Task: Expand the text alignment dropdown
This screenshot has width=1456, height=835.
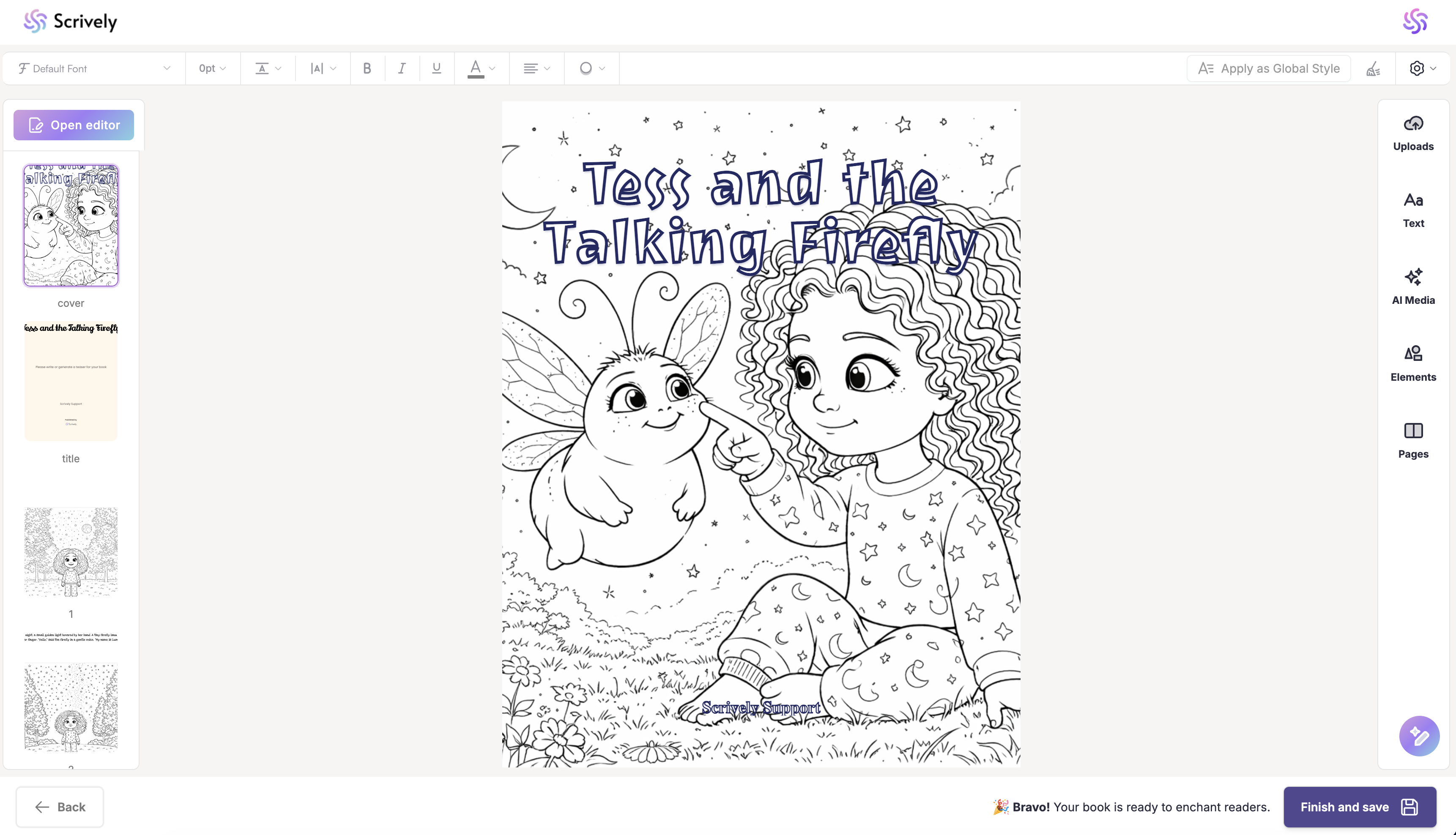Action: [536, 68]
